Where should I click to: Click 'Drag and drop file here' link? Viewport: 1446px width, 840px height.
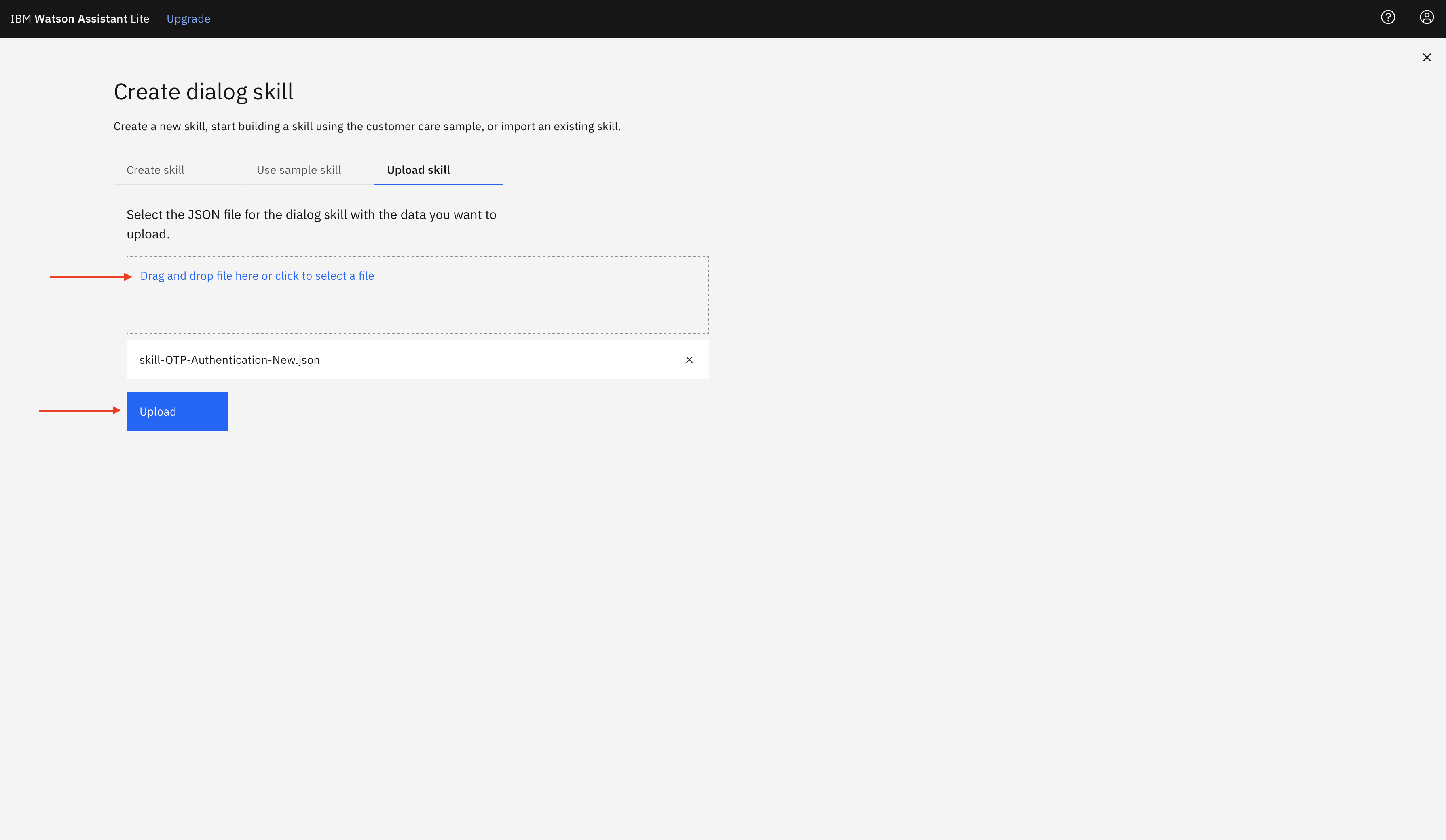(257, 276)
